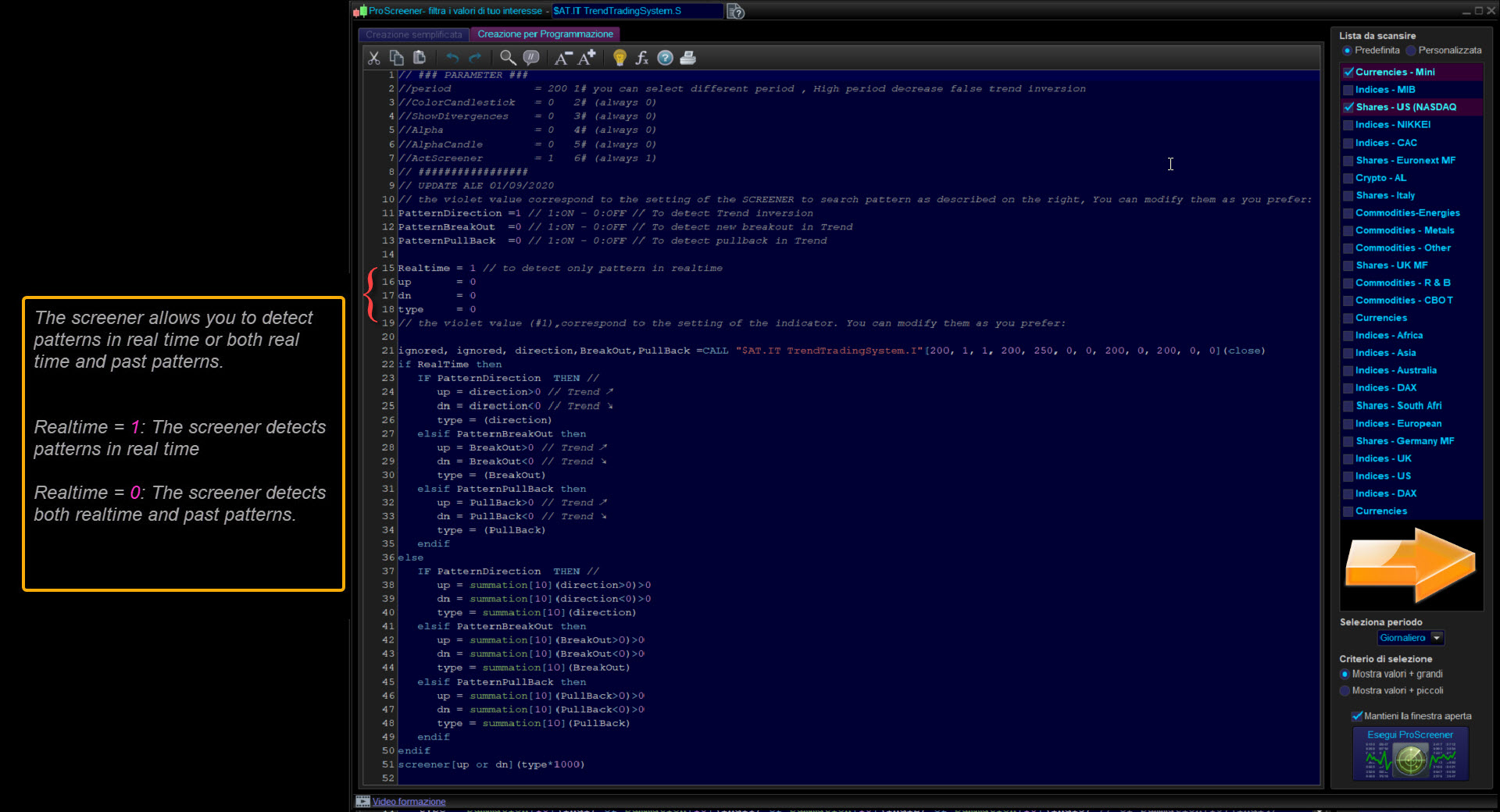Click the Video formazione film icon
This screenshot has width=1500, height=812.
click(362, 801)
